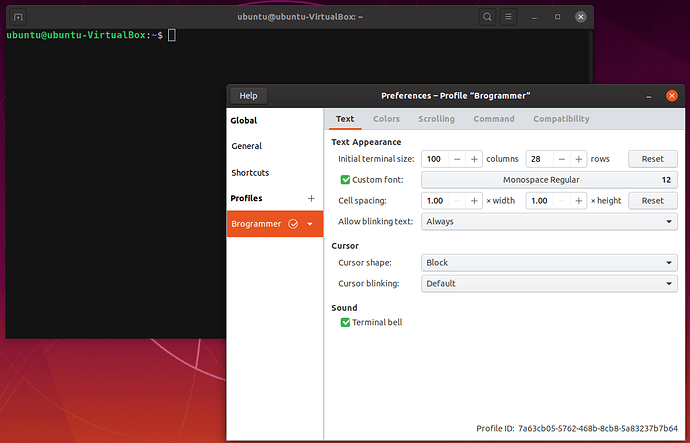
Task: Click the Help button
Action: pos(249,96)
